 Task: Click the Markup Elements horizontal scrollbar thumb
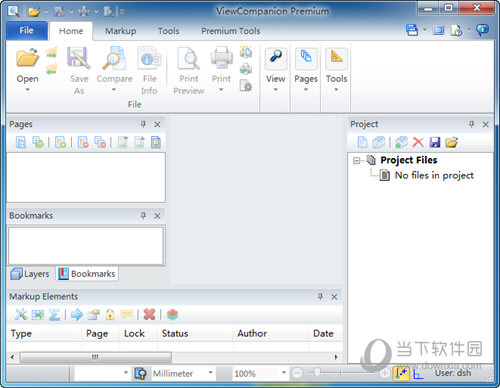tap(96, 357)
